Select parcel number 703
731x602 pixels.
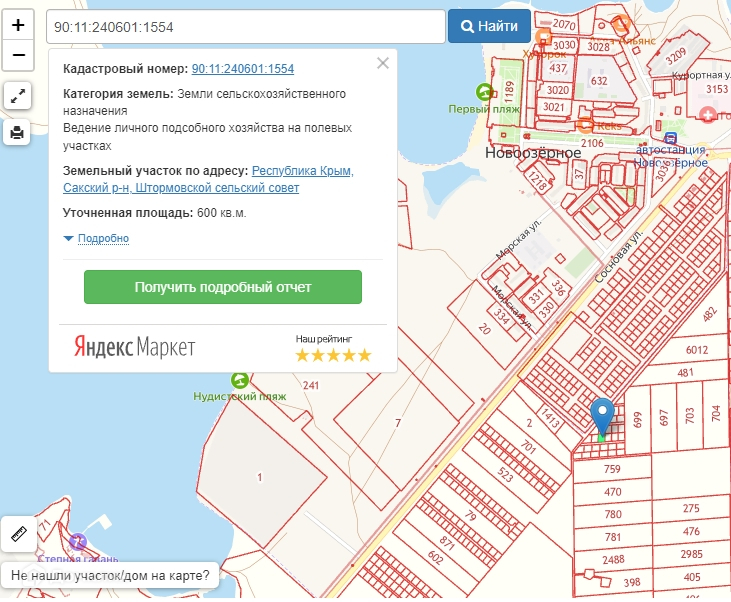click(x=690, y=415)
